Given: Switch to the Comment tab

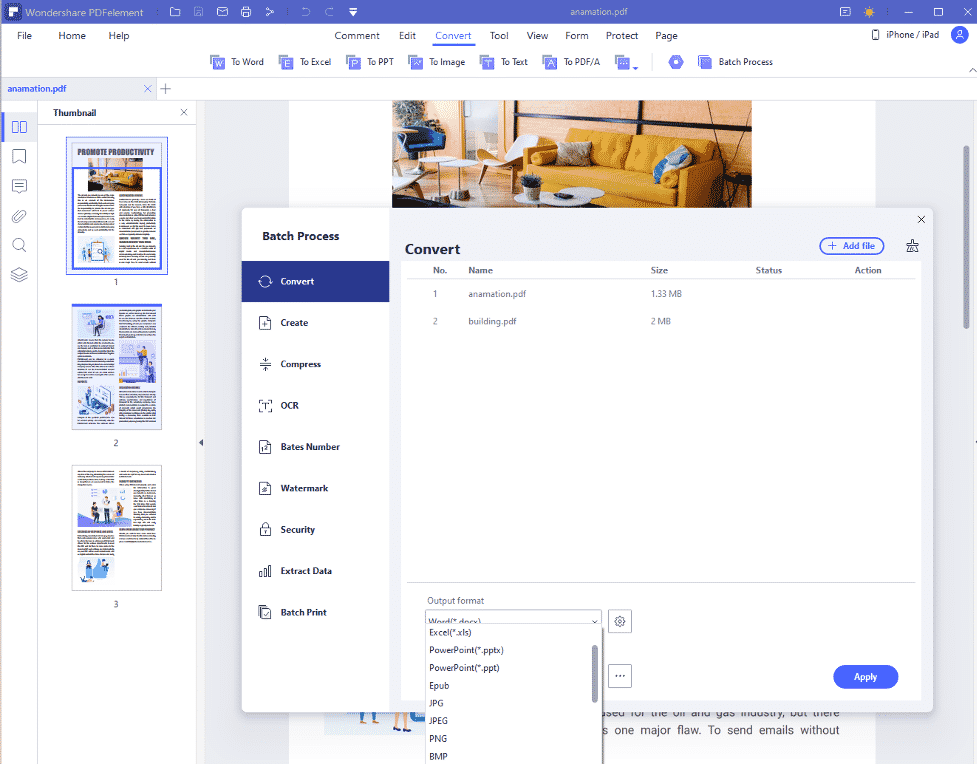Looking at the screenshot, I should [356, 36].
